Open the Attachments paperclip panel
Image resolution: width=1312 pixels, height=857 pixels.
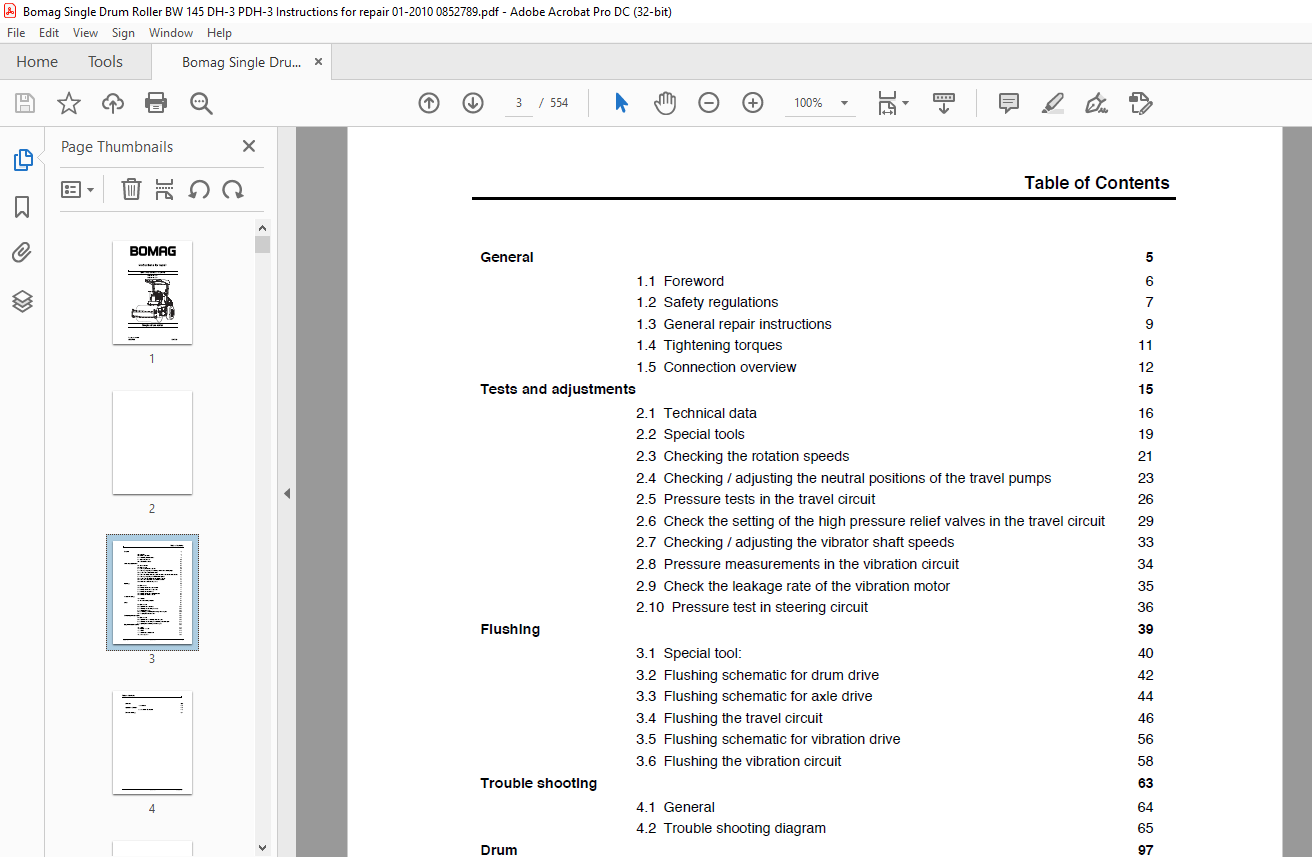[x=22, y=253]
